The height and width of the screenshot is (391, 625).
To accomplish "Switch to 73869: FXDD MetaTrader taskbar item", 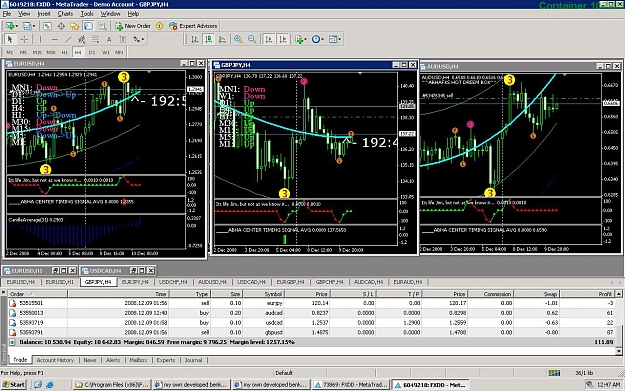I will (x=351, y=385).
